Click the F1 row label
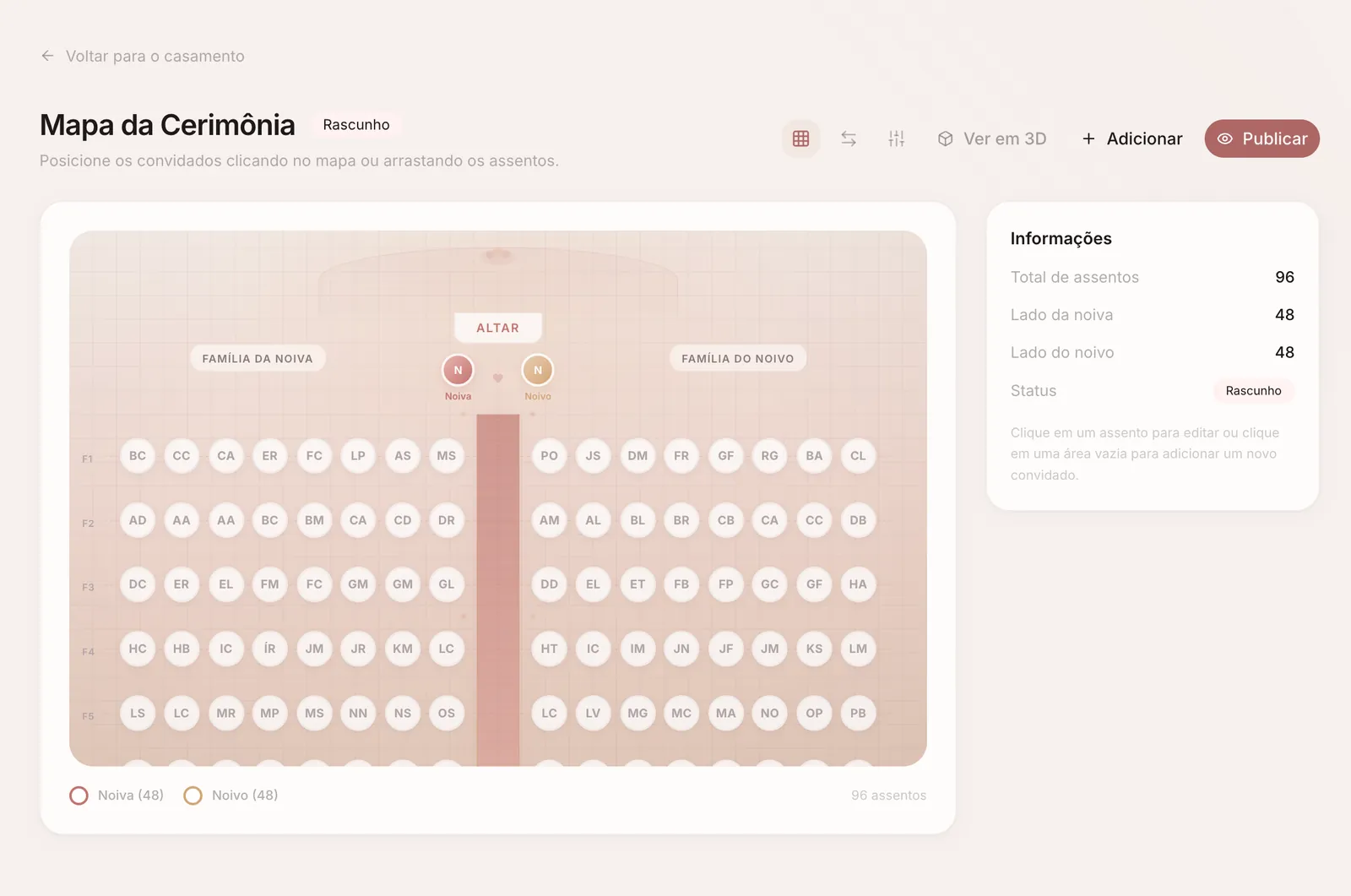1351x896 pixels. (88, 459)
